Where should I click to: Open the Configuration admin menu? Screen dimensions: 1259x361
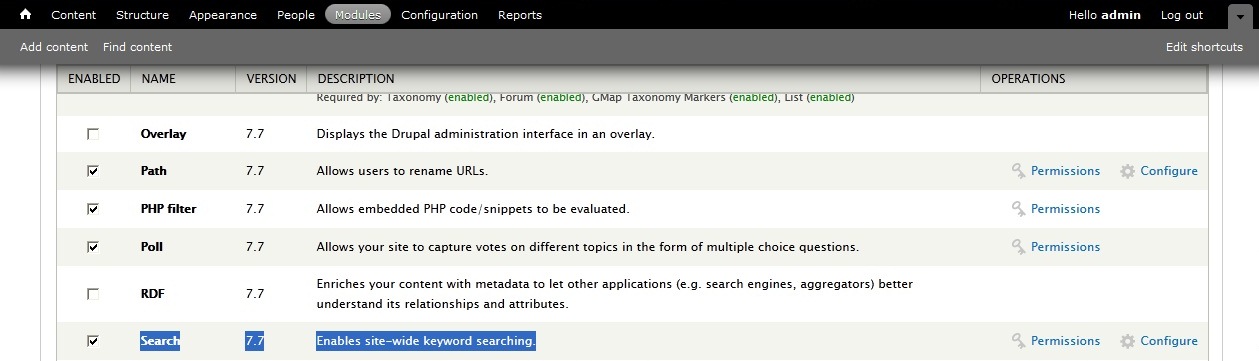click(439, 15)
